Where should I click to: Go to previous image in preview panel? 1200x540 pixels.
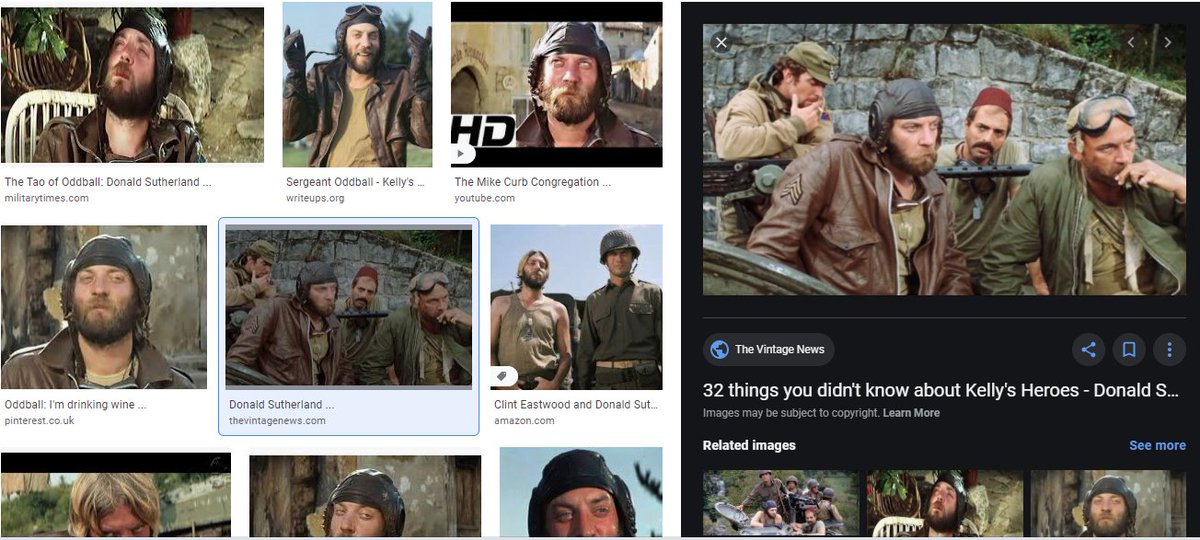click(1131, 42)
